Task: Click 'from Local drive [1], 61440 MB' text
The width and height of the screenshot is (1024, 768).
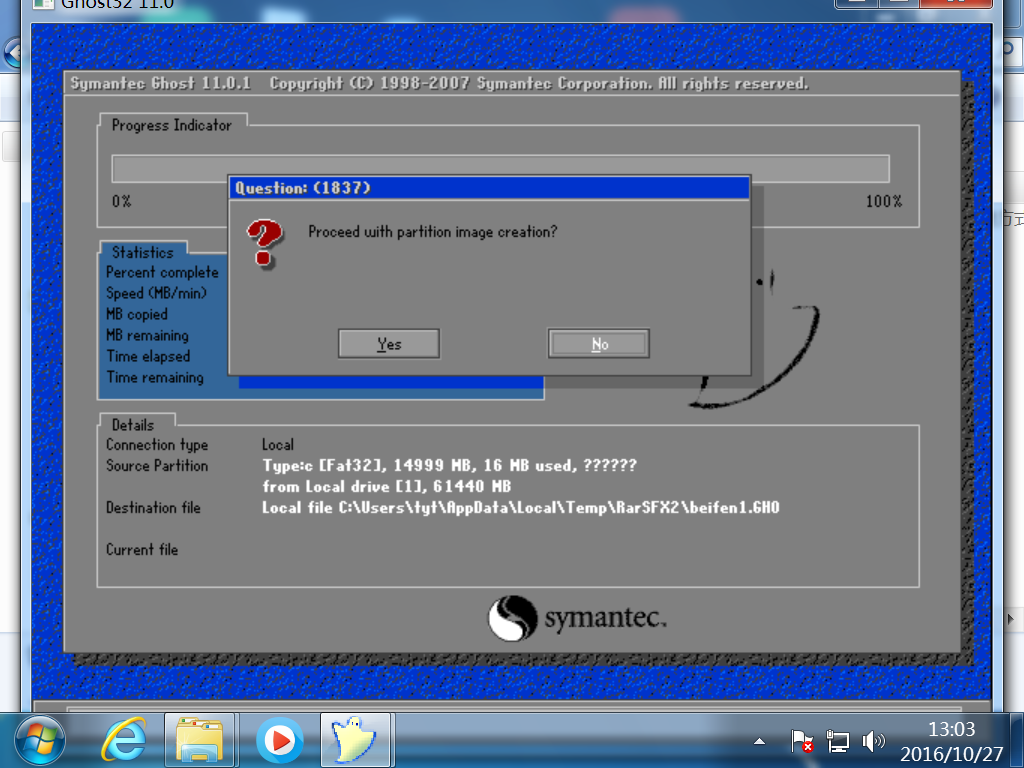Action: pyautogui.click(x=387, y=487)
